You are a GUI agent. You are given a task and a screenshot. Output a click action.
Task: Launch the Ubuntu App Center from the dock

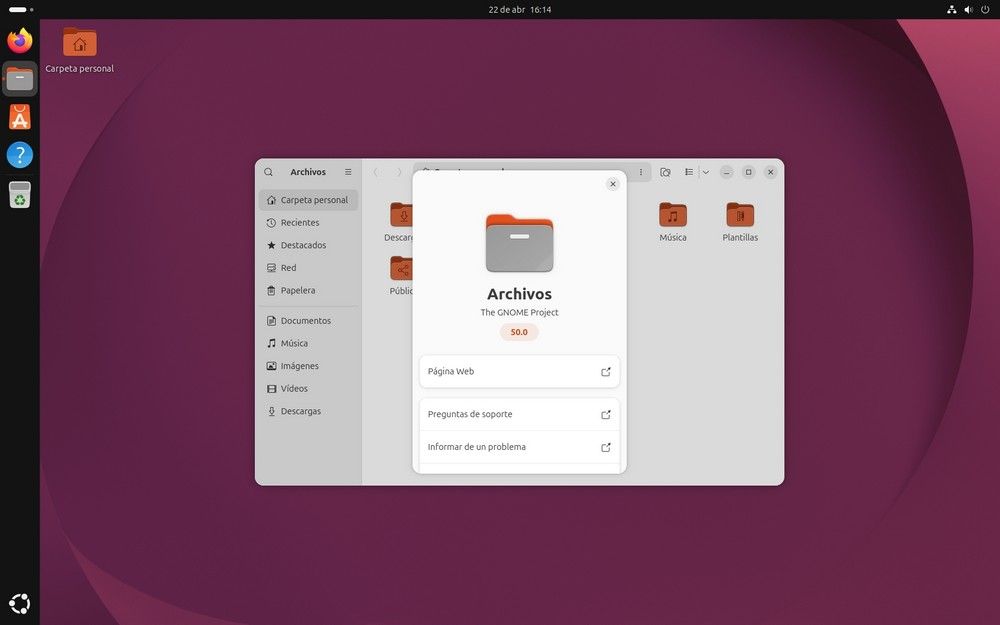(20, 117)
